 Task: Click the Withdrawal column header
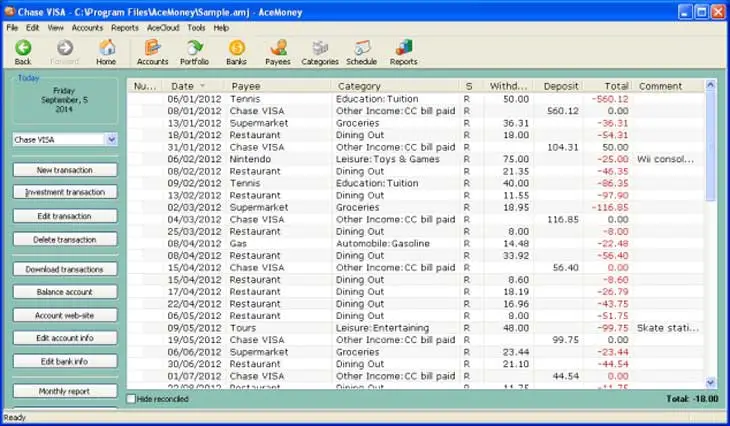508,86
